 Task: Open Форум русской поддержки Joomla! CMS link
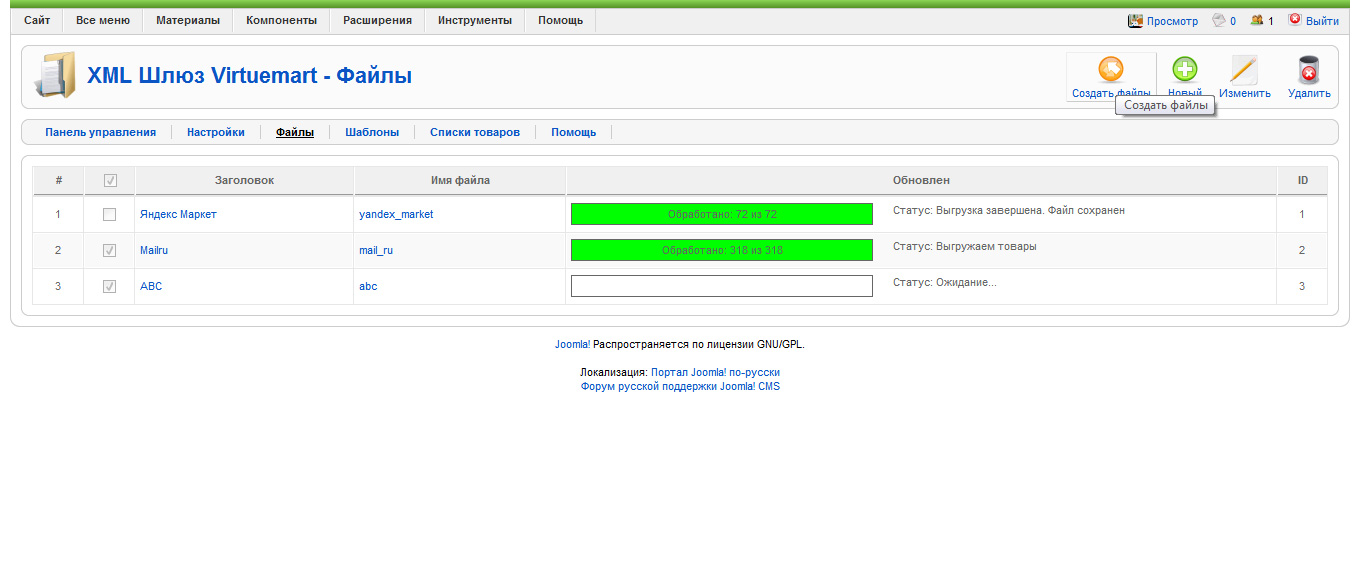(x=680, y=386)
